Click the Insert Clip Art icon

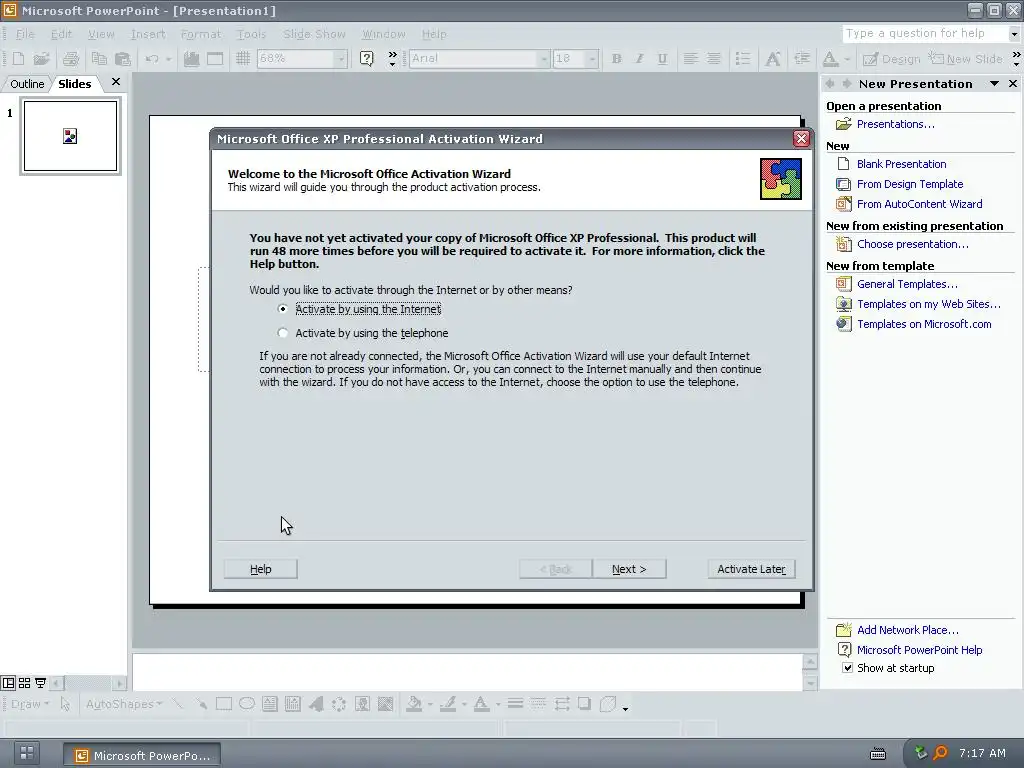362,704
